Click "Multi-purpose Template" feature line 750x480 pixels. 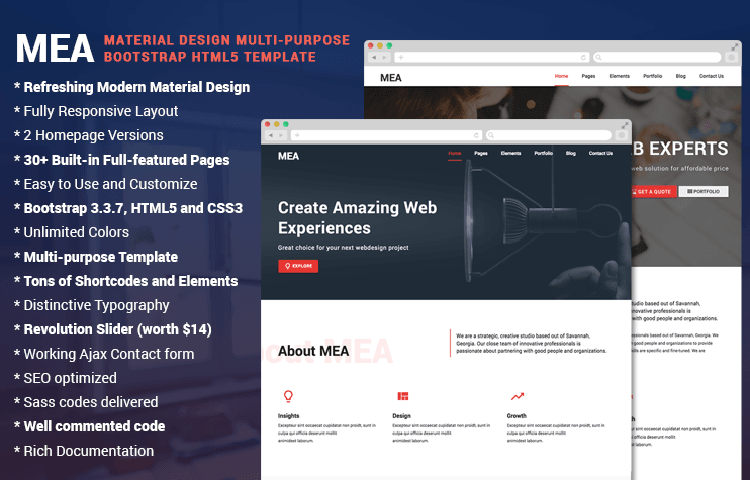tap(96, 257)
